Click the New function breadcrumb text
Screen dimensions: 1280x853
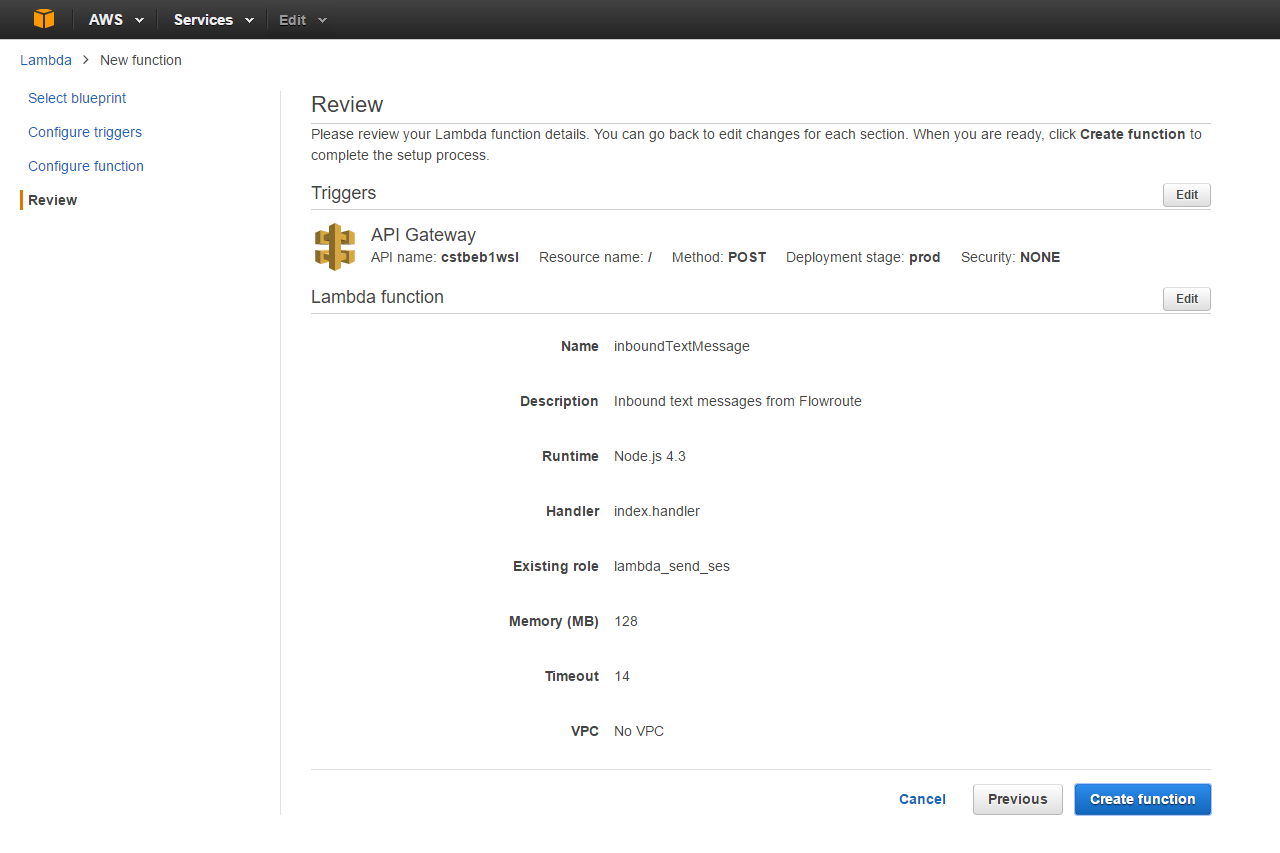[141, 60]
